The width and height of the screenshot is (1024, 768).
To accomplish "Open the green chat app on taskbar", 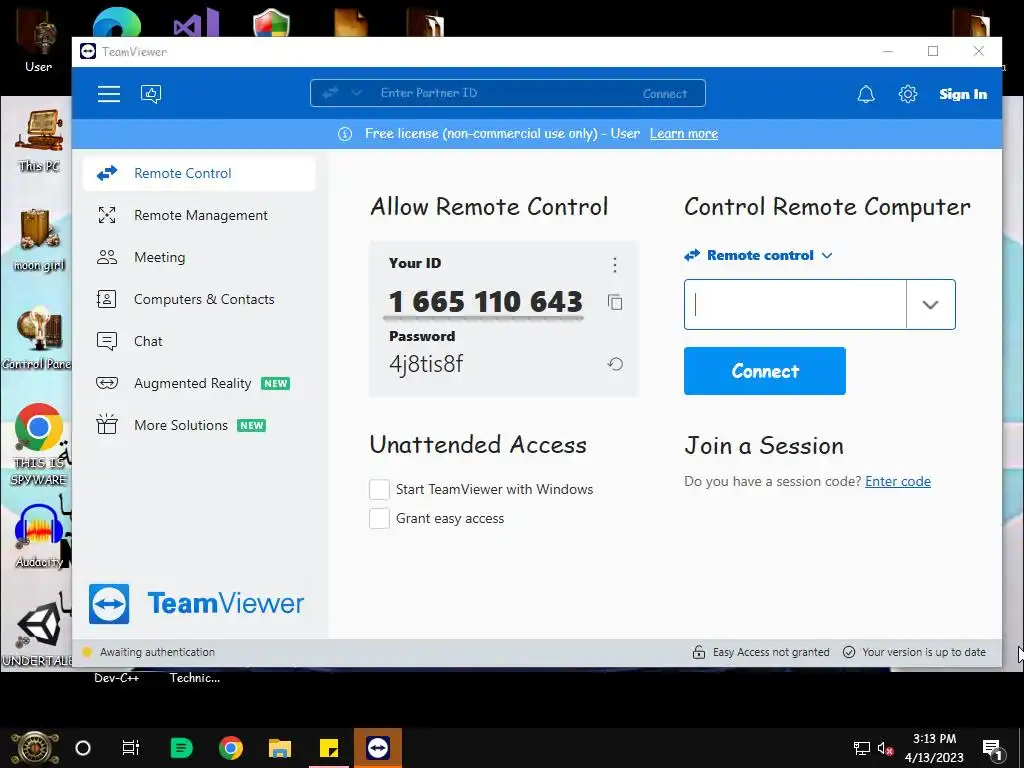I will (182, 748).
